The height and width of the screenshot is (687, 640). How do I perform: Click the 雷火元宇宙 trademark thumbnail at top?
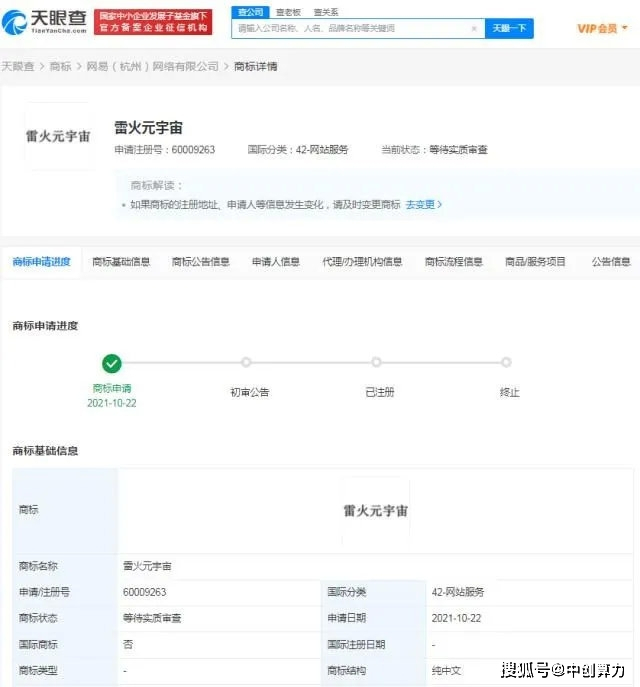click(58, 136)
